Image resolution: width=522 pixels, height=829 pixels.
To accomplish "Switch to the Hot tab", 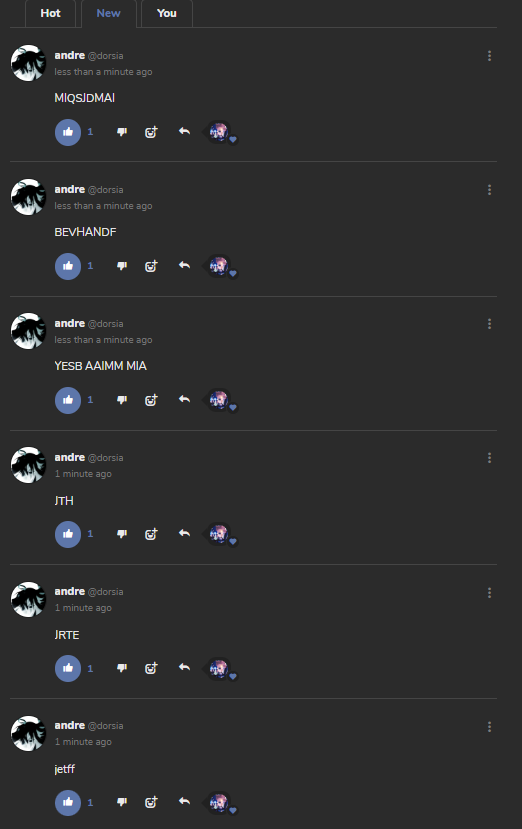I will coord(50,13).
